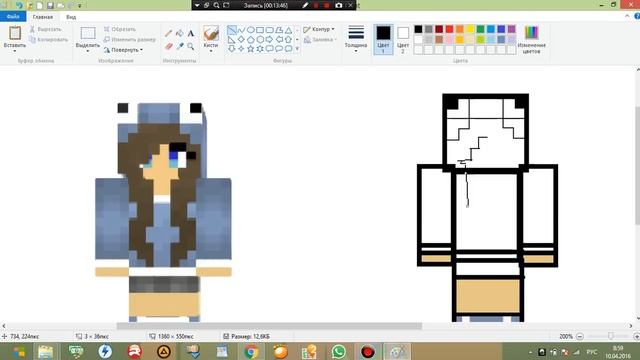Screen dimensions: 640x360
Task: Select the Pencil tool
Action: tap(168, 33)
